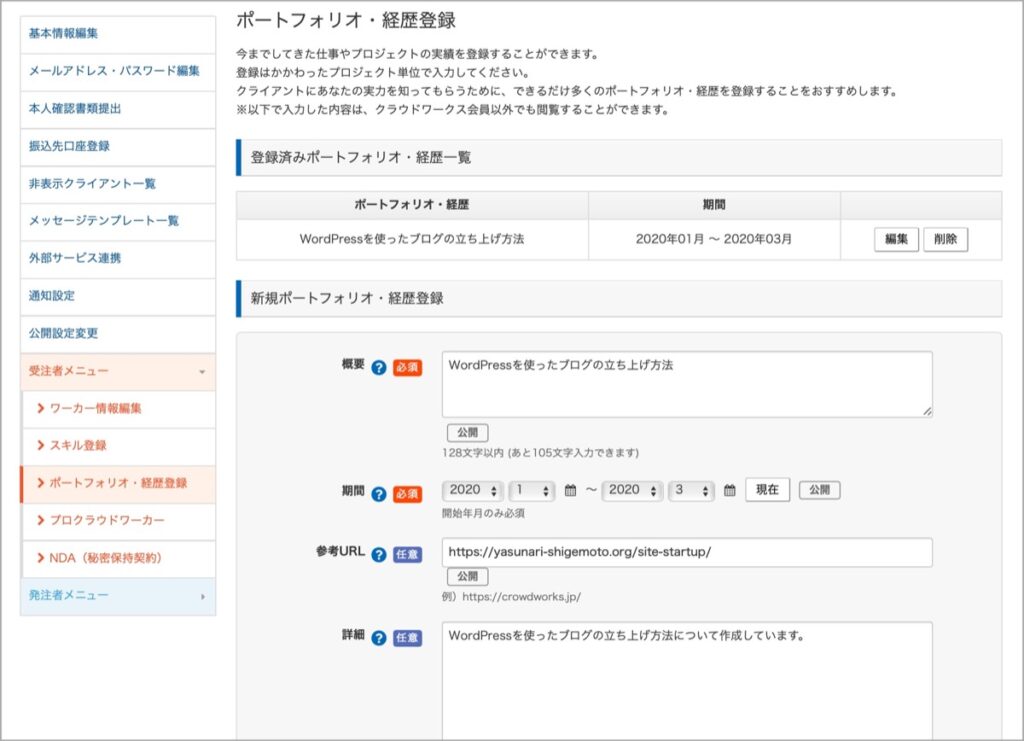
Task: Click the help icon beside 参考URL
Action: 379,554
